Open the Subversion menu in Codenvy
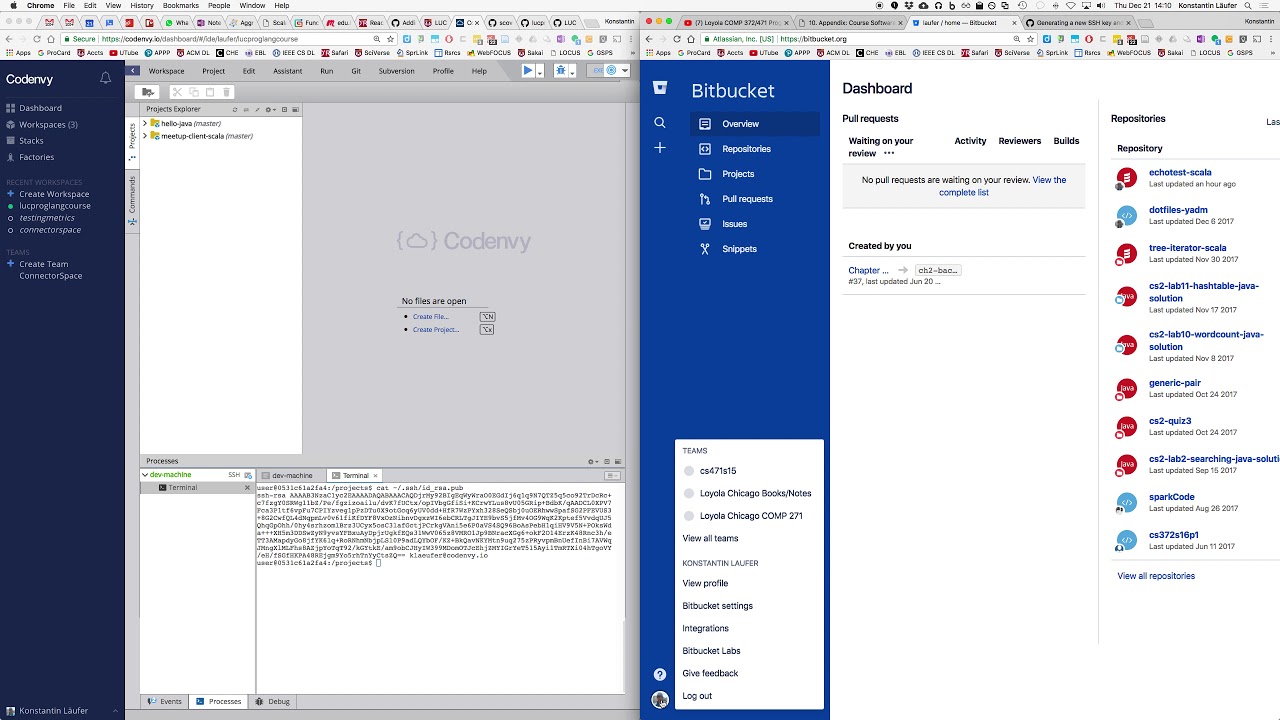This screenshot has width=1280, height=720. [397, 71]
